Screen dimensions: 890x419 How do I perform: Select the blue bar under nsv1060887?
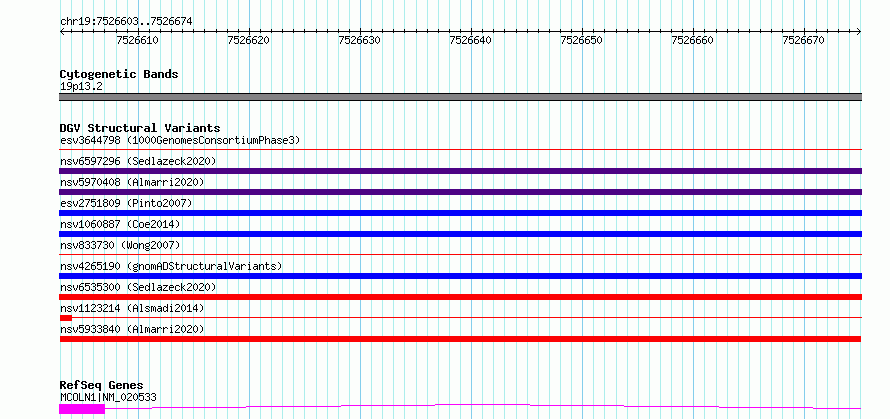[460, 234]
